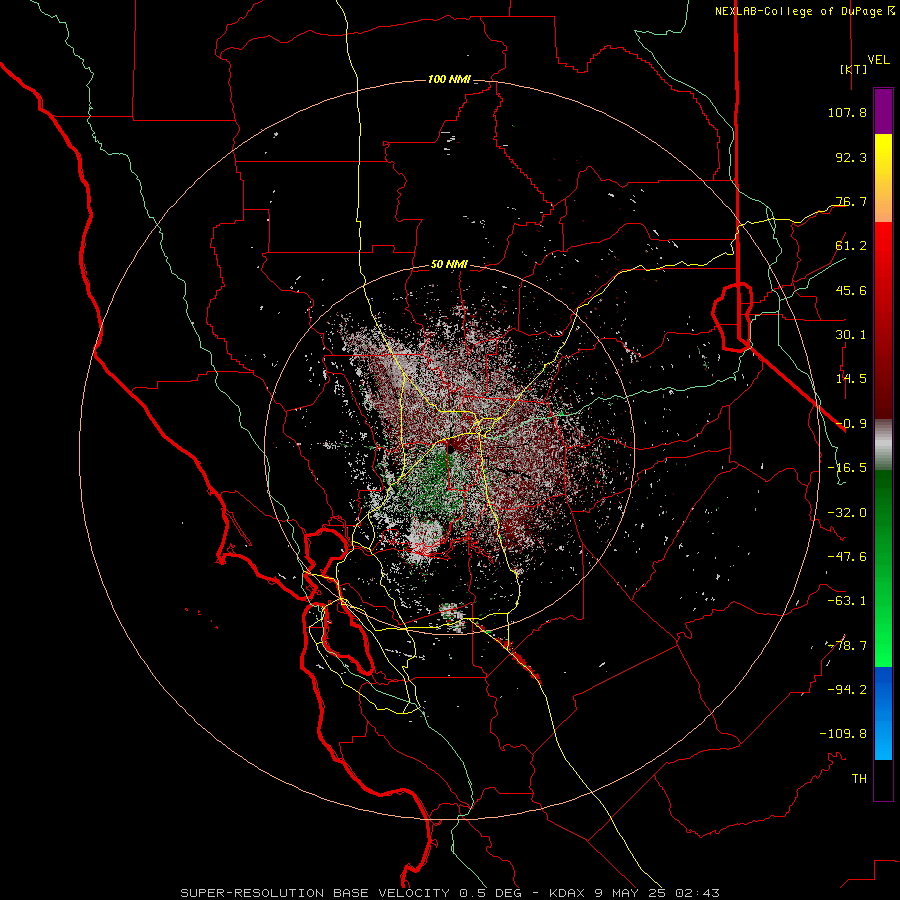Click the gray near-zero segment of color bar
The image size is (900, 900).
[883, 445]
